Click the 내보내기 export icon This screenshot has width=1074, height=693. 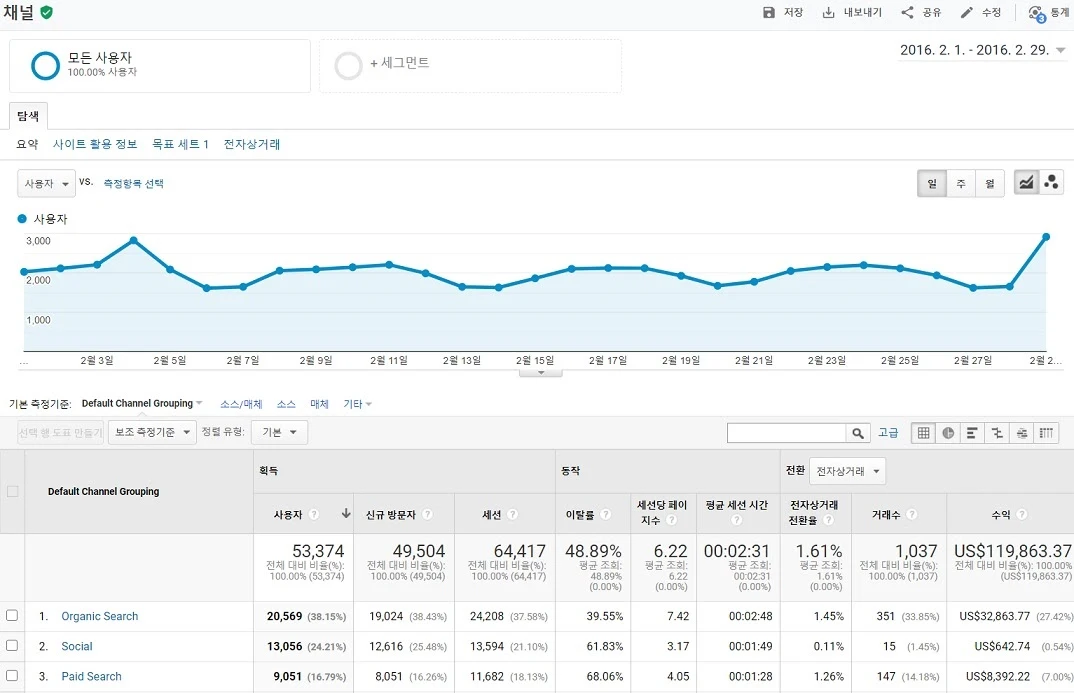point(828,12)
